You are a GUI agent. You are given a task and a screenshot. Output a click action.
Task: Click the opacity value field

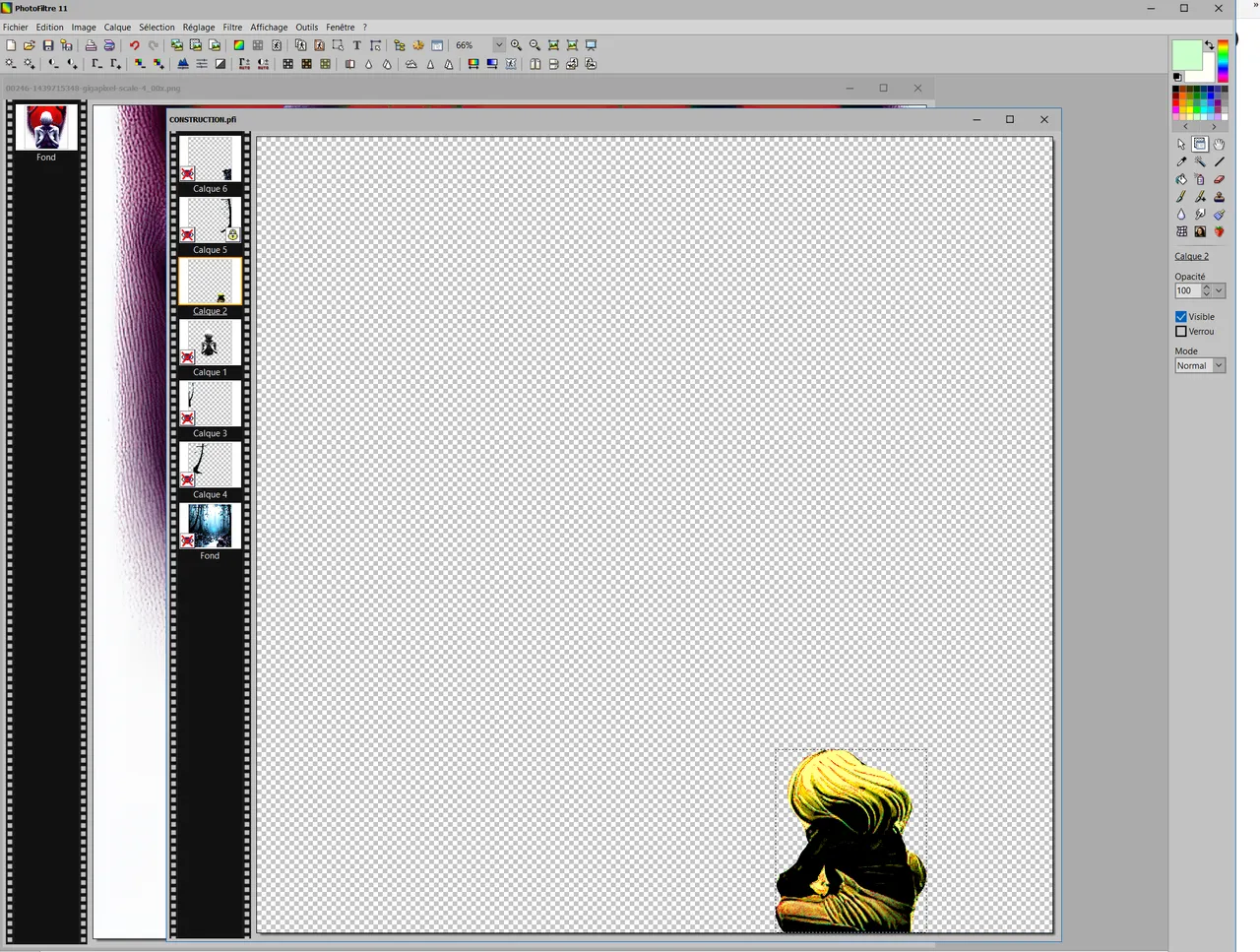pos(1187,290)
